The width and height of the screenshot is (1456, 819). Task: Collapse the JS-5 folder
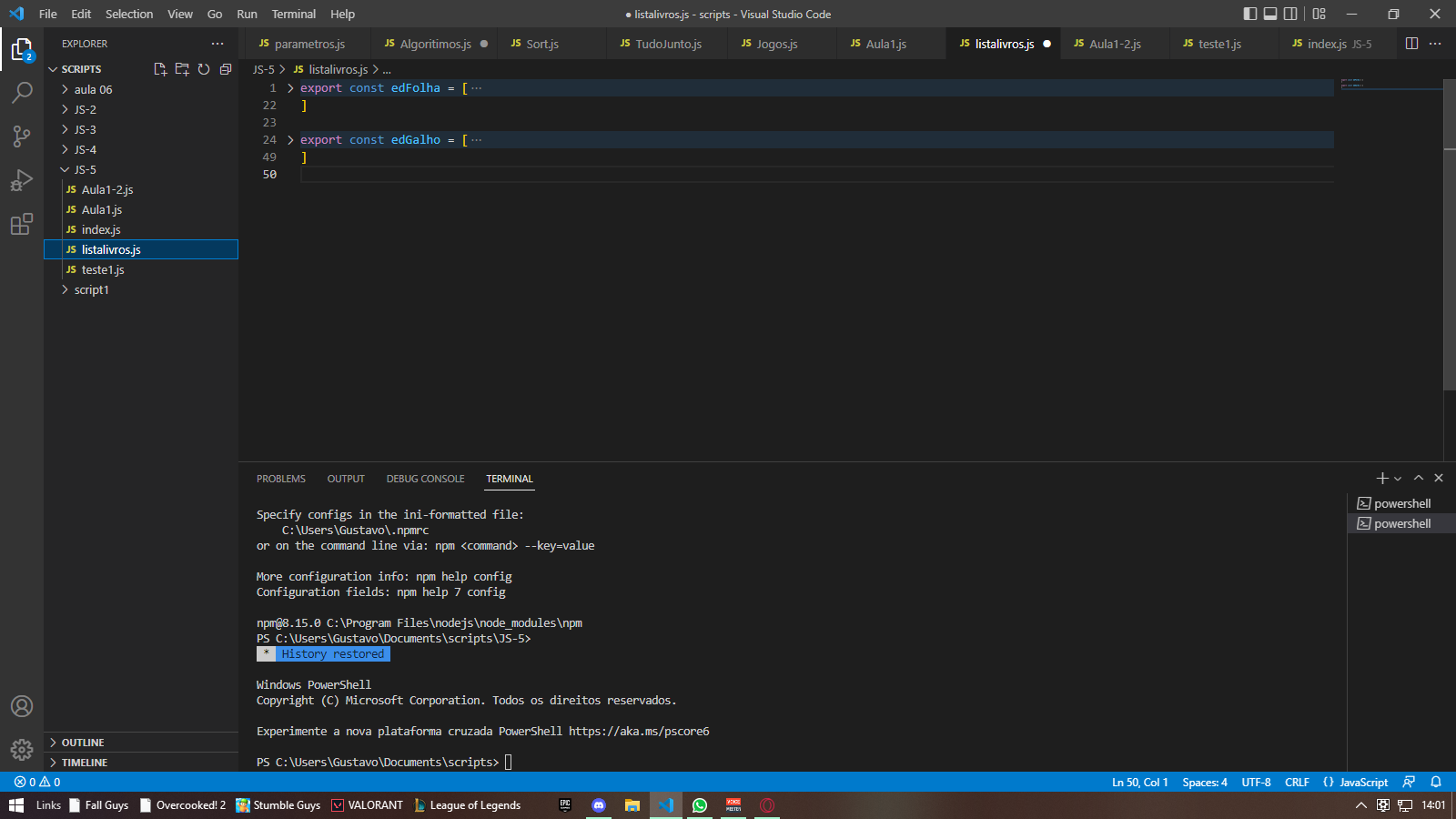pos(141,169)
